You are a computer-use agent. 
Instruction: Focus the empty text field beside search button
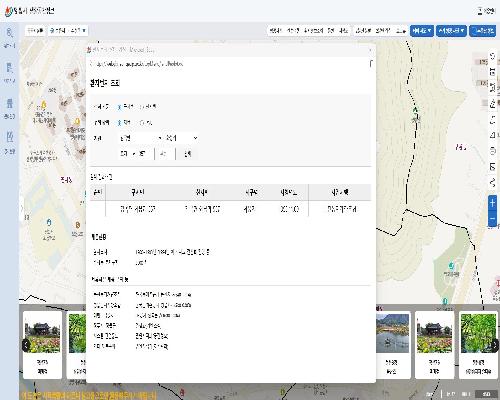coord(165,154)
